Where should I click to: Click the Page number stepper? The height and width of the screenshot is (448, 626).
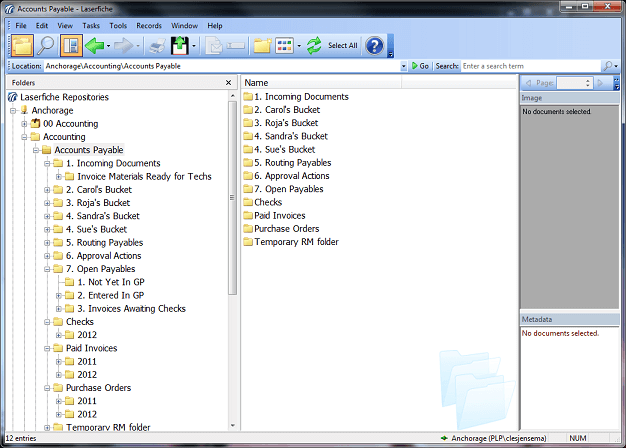[x=587, y=83]
